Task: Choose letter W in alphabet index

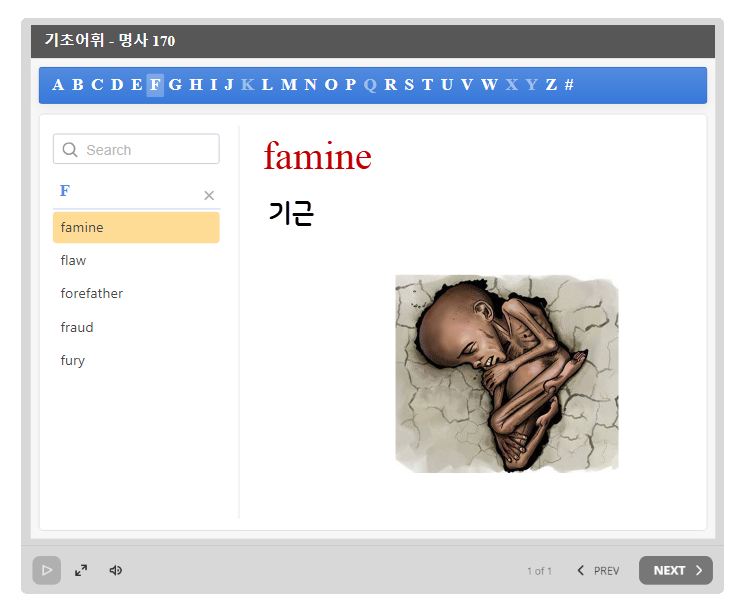Action: click(x=489, y=85)
